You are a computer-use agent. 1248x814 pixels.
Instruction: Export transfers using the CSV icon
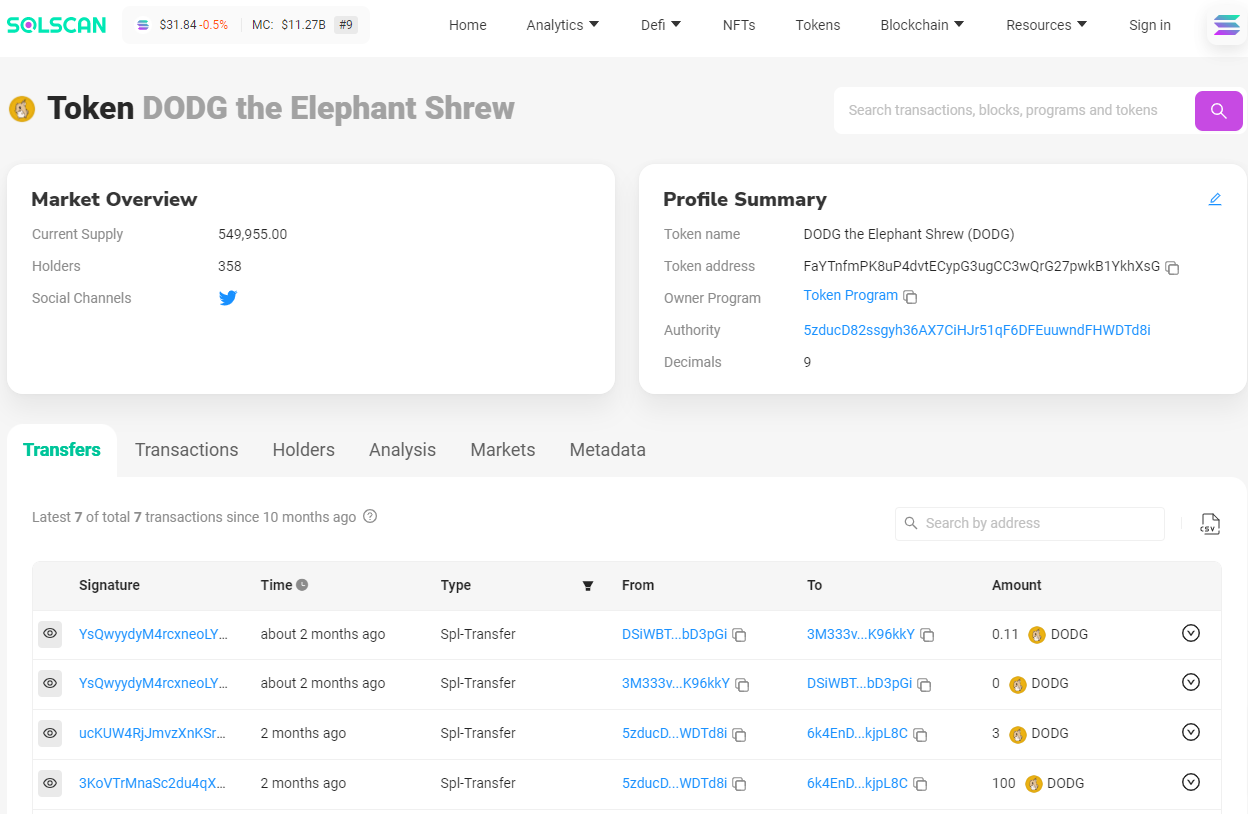1210,523
